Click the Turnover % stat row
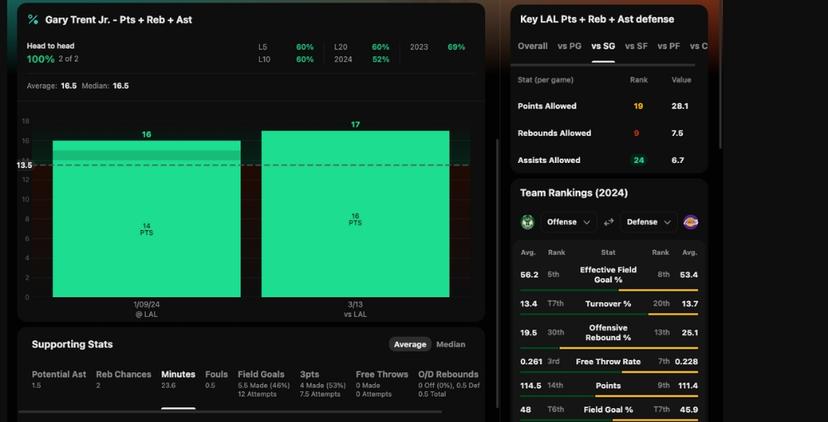The image size is (828, 422). coord(608,305)
